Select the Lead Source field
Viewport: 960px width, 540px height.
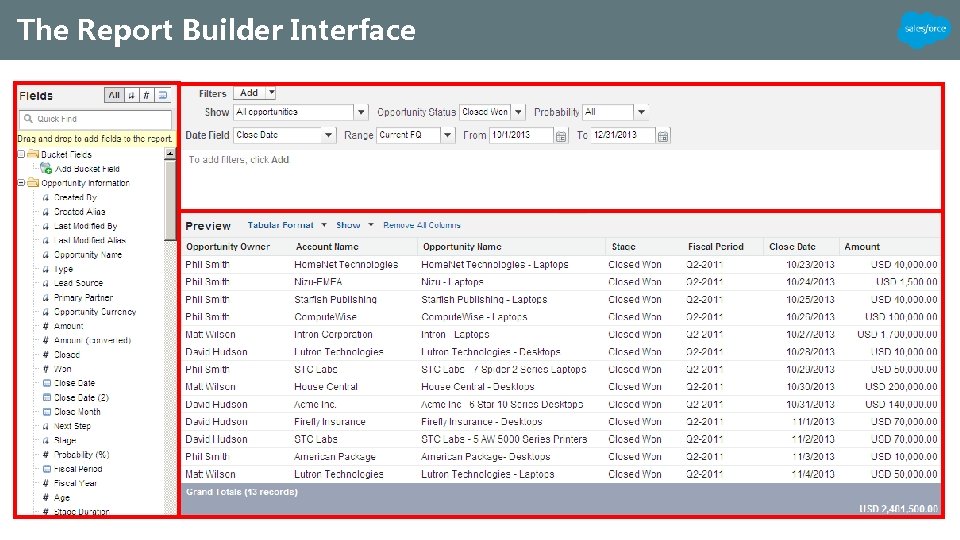(78, 283)
